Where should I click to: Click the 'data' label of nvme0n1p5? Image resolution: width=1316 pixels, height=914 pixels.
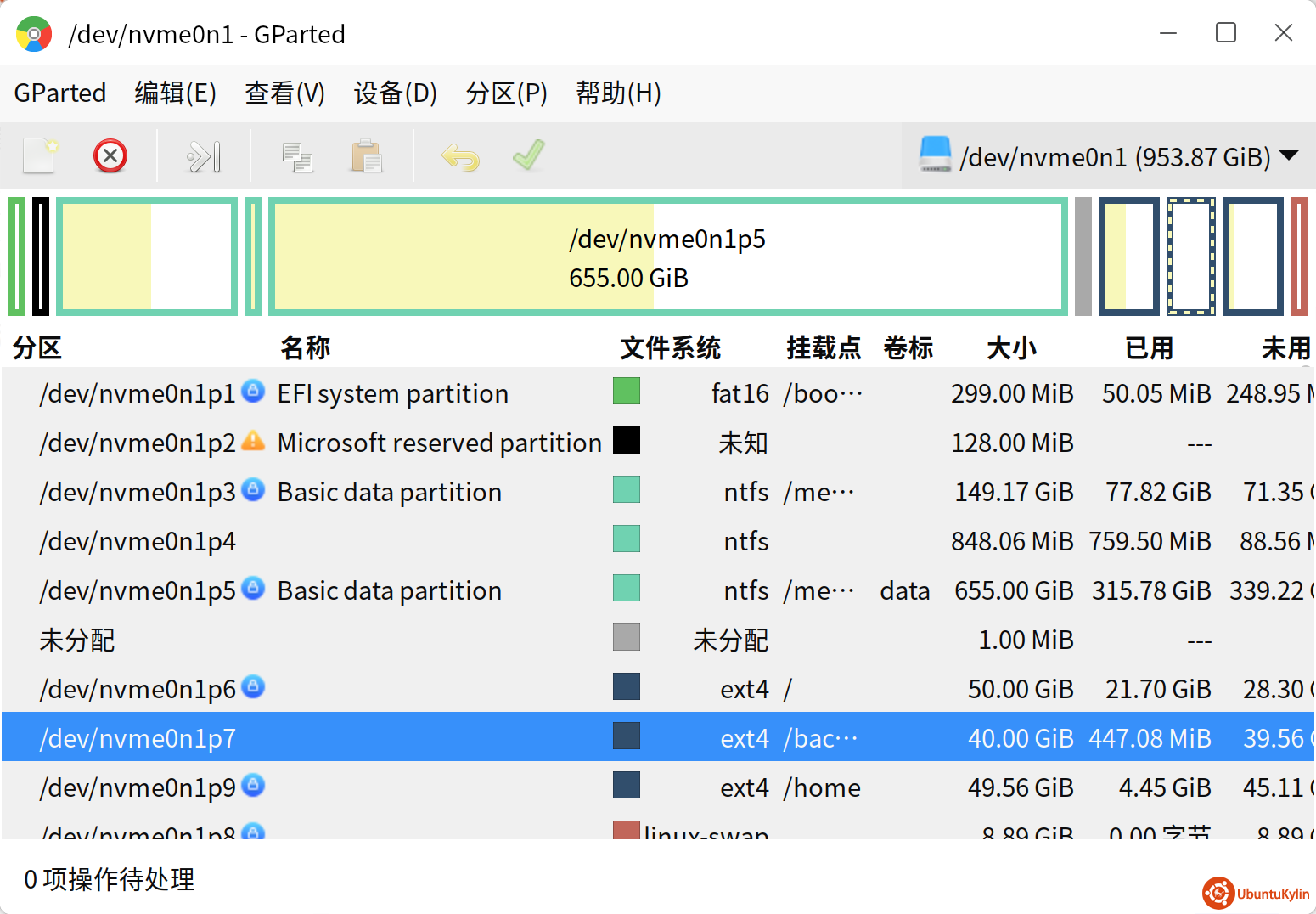coord(905,590)
